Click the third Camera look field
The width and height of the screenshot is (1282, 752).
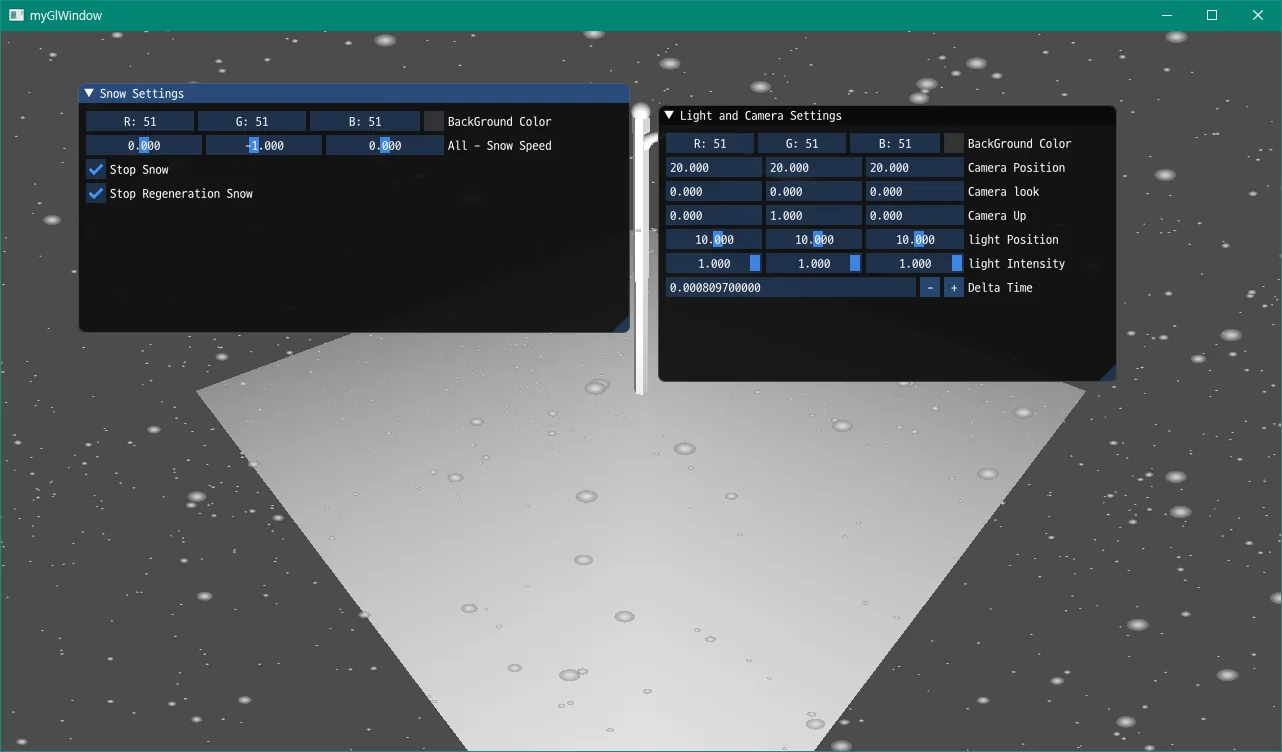[x=915, y=191]
